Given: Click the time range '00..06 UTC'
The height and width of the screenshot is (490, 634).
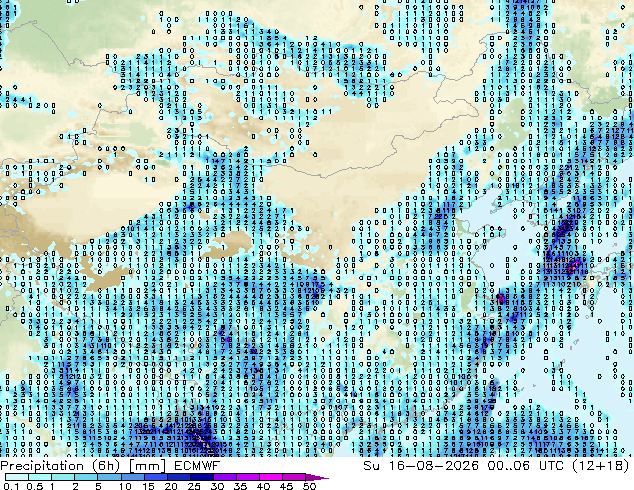Looking at the screenshot, I should pyautogui.click(x=525, y=466).
